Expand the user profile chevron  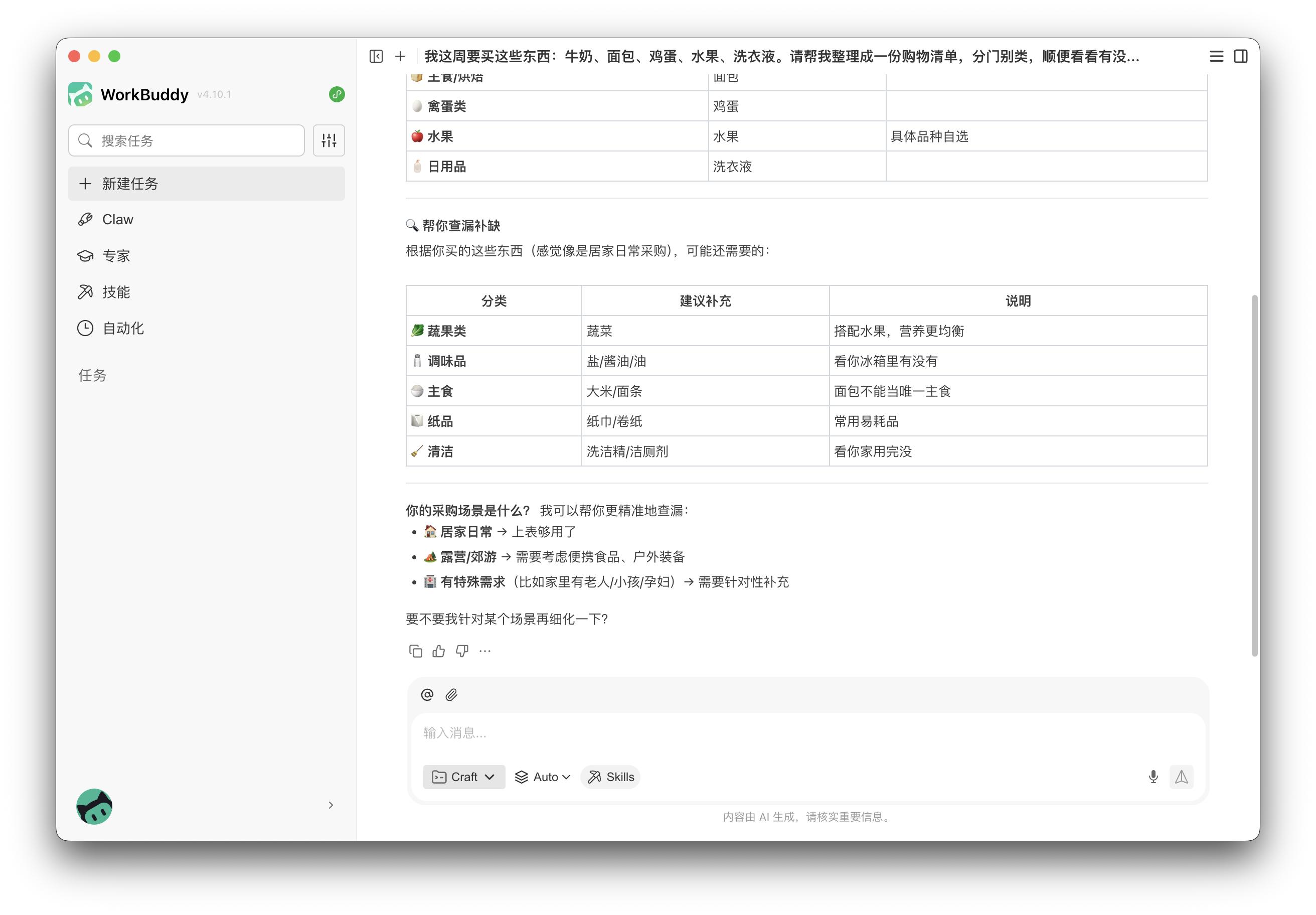[x=331, y=806]
